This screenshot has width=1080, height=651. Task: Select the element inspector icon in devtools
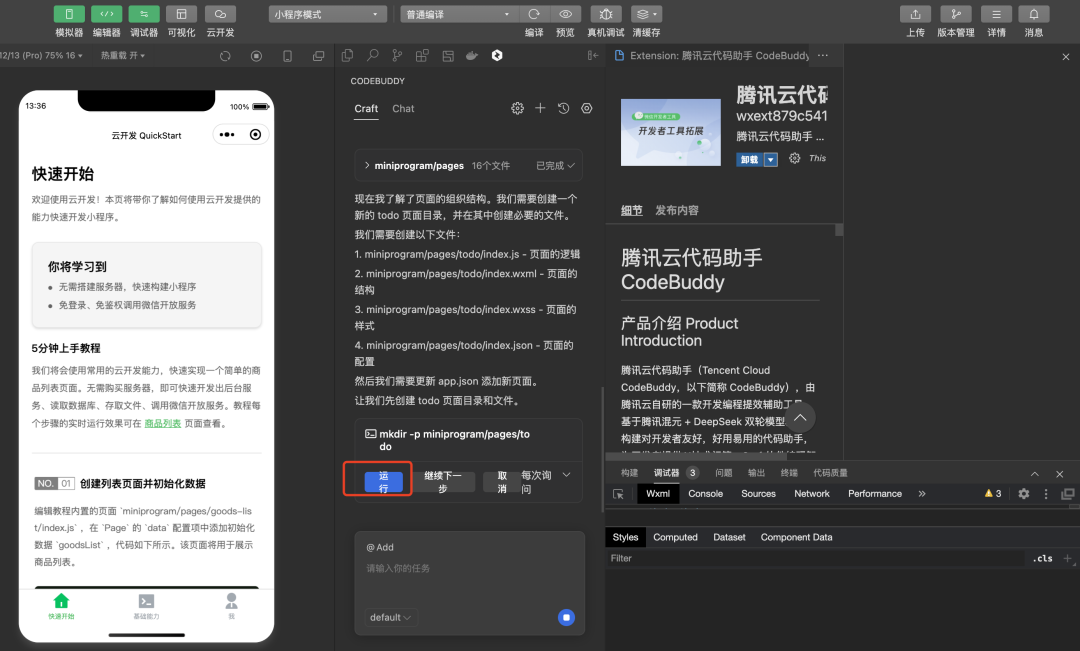[x=618, y=494]
